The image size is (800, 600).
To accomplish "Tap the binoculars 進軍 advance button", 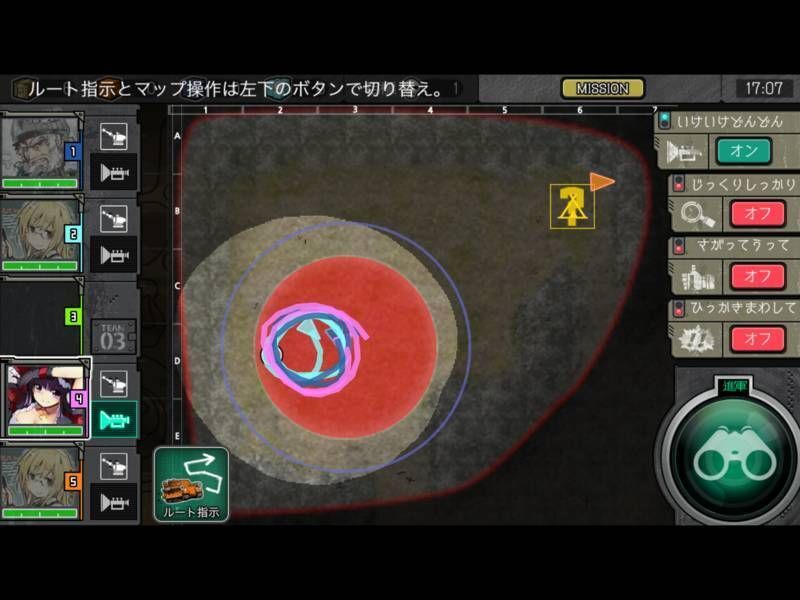I will click(x=735, y=458).
